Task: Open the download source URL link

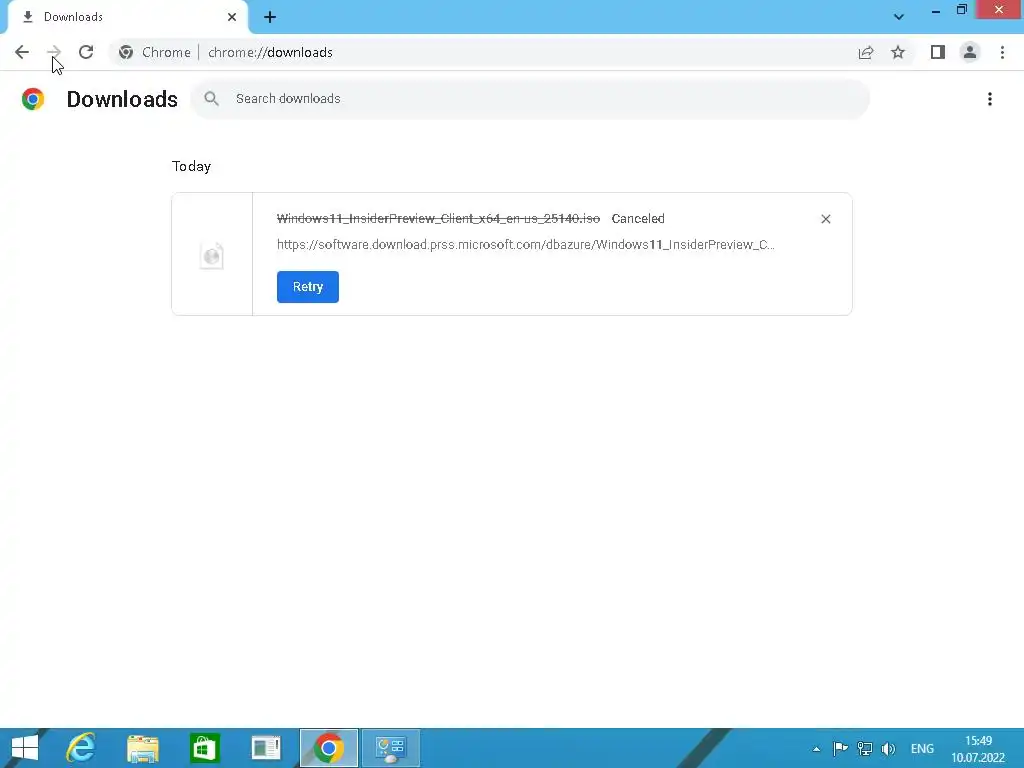Action: coord(526,245)
